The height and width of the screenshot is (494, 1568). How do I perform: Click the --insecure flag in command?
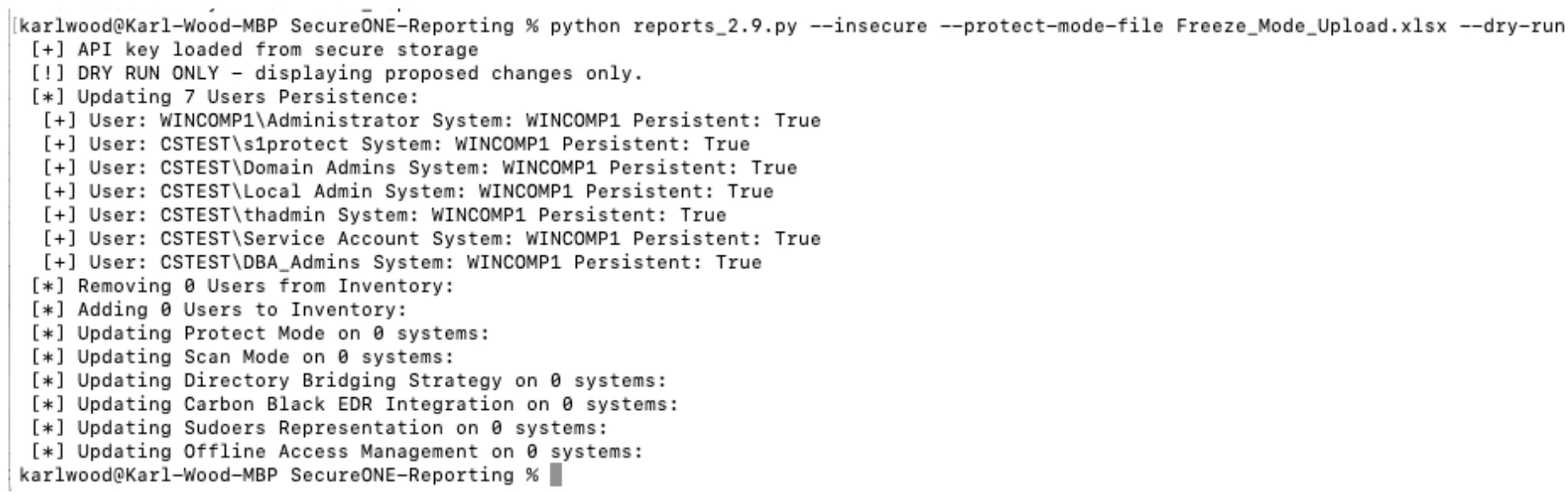(x=868, y=26)
